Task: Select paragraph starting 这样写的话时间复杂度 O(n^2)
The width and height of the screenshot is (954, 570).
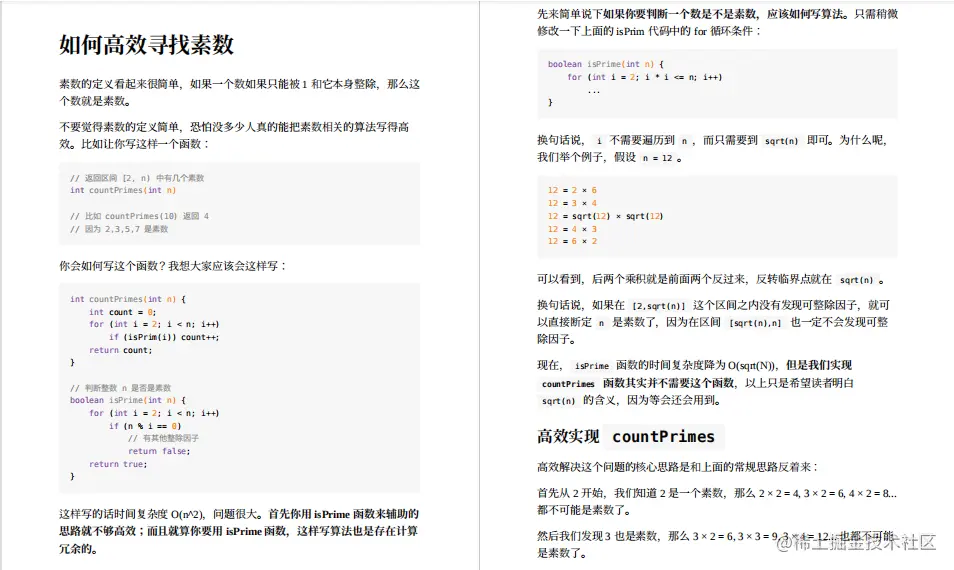Action: tap(238, 531)
